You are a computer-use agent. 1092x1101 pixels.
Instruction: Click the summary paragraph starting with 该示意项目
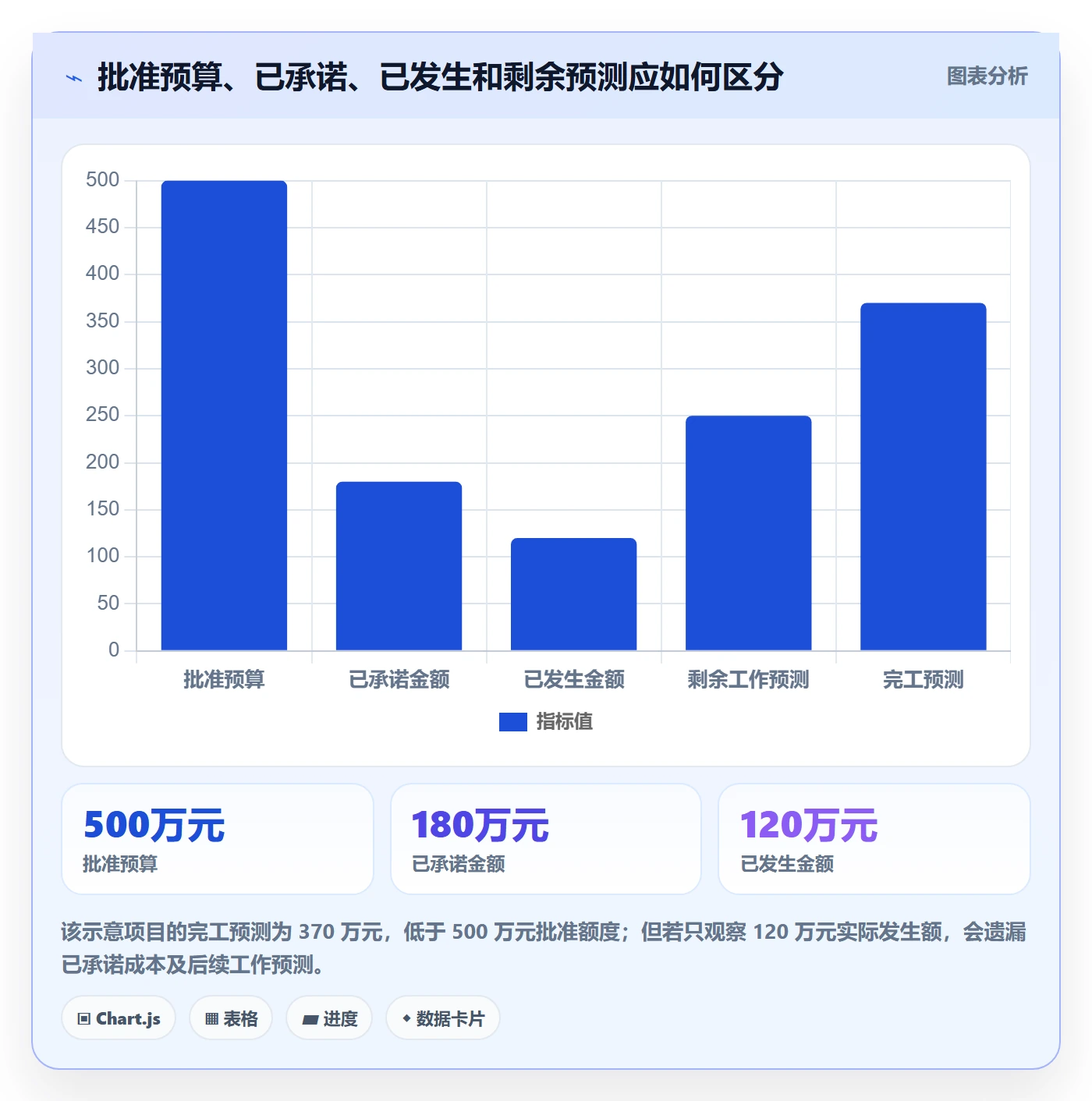point(544,948)
